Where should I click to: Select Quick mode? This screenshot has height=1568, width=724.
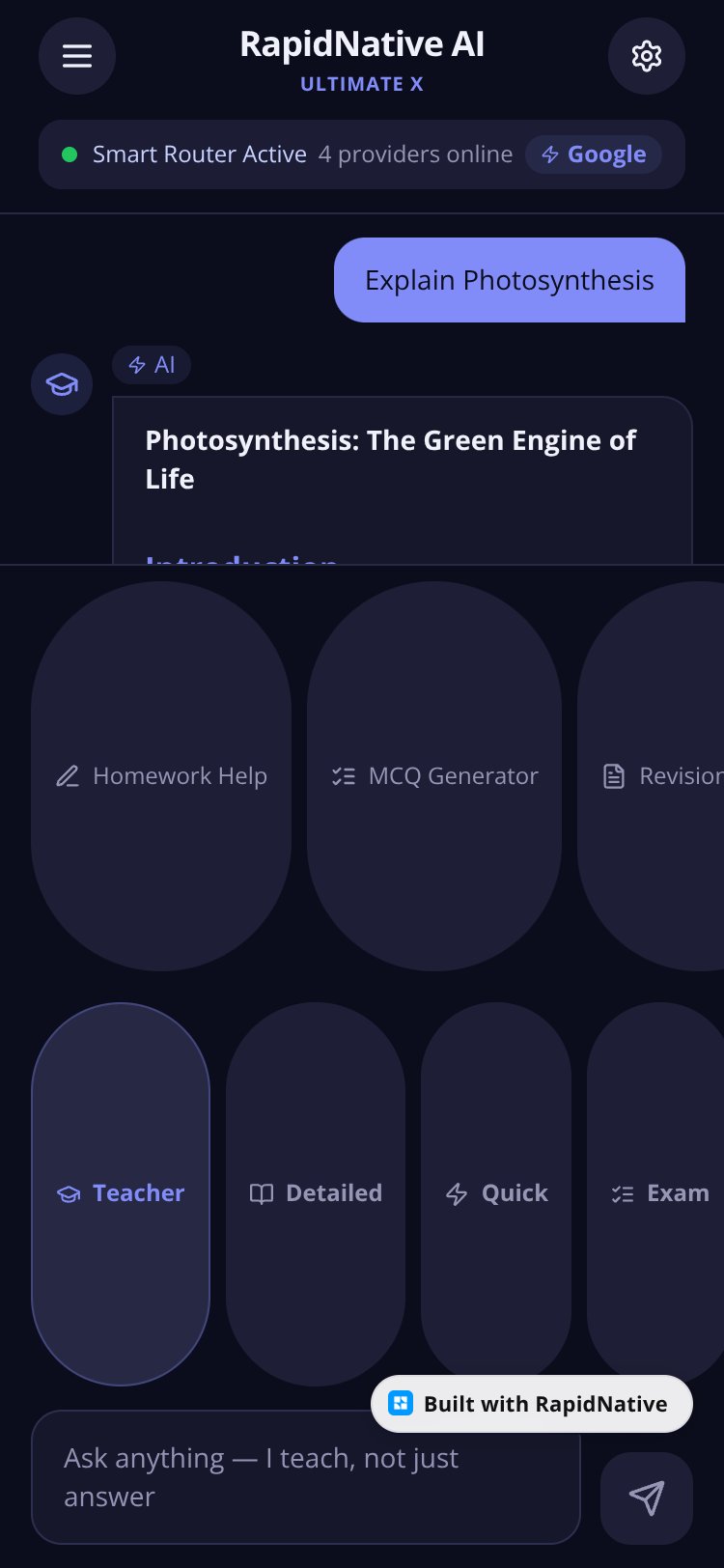(496, 1193)
